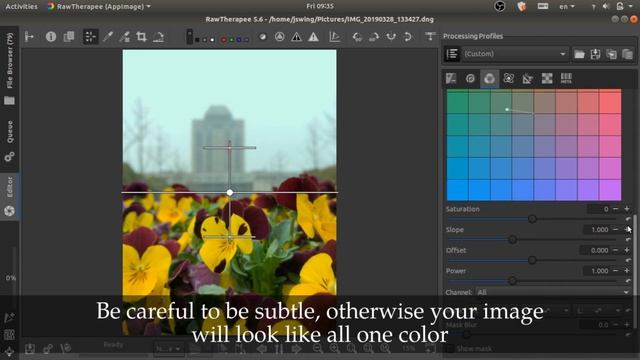
Task: Decrease Power with minus button
Action: 616,271
